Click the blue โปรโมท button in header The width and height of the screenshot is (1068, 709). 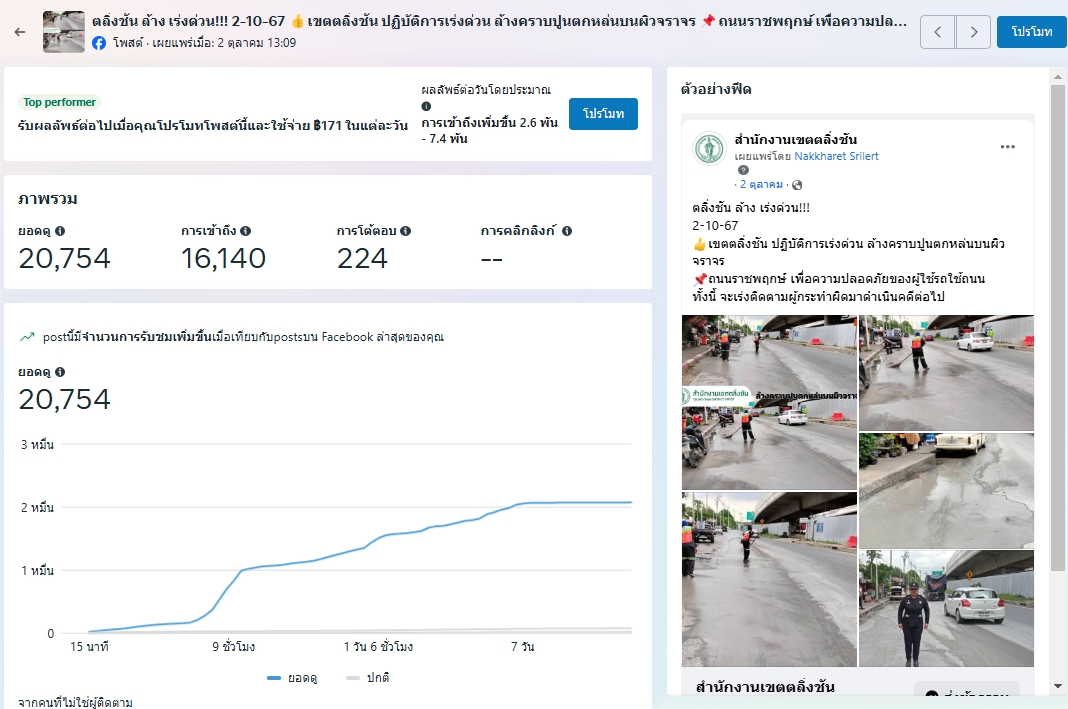[x=1031, y=32]
